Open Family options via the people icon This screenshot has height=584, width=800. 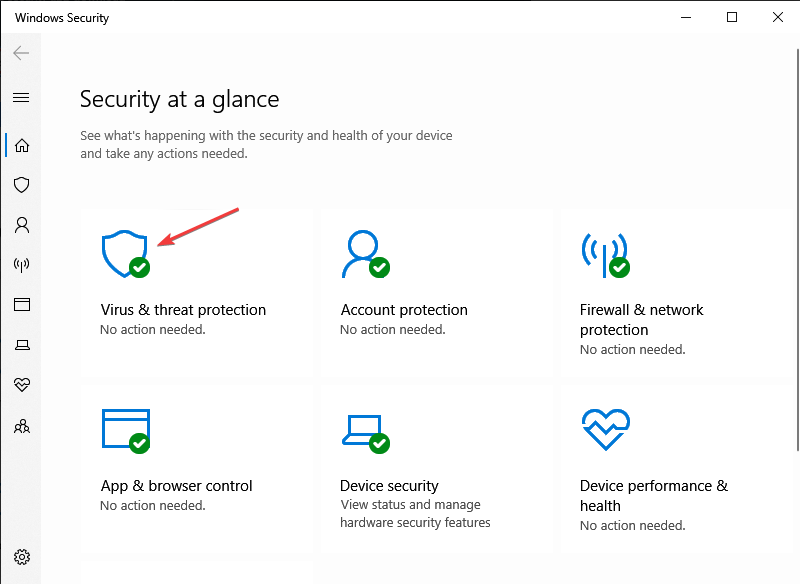click(22, 426)
